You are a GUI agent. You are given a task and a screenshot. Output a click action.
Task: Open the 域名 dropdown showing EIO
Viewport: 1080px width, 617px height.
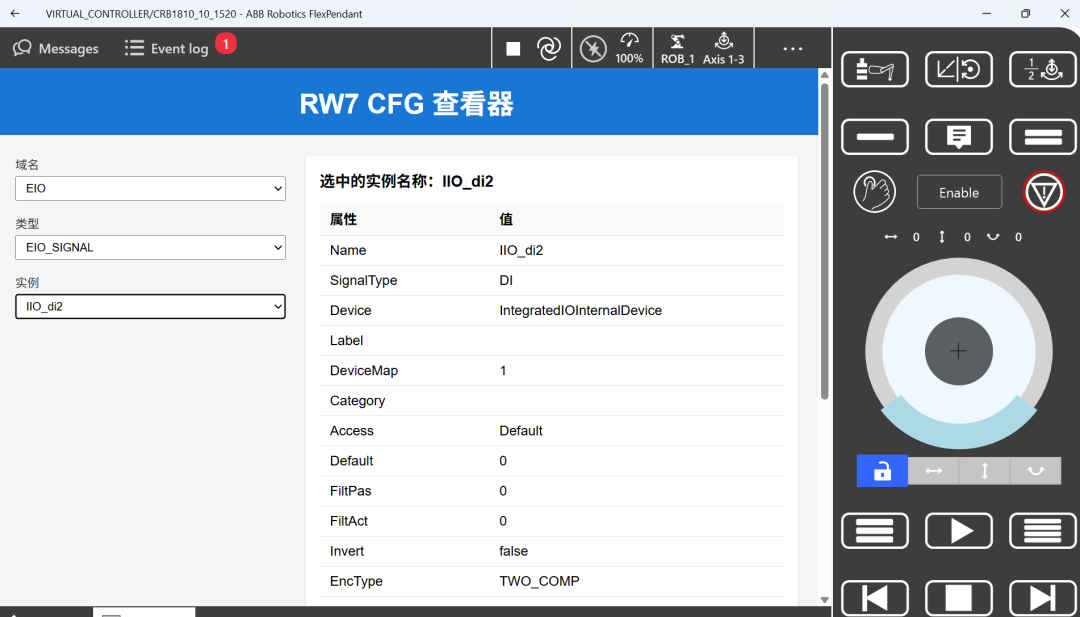point(150,188)
